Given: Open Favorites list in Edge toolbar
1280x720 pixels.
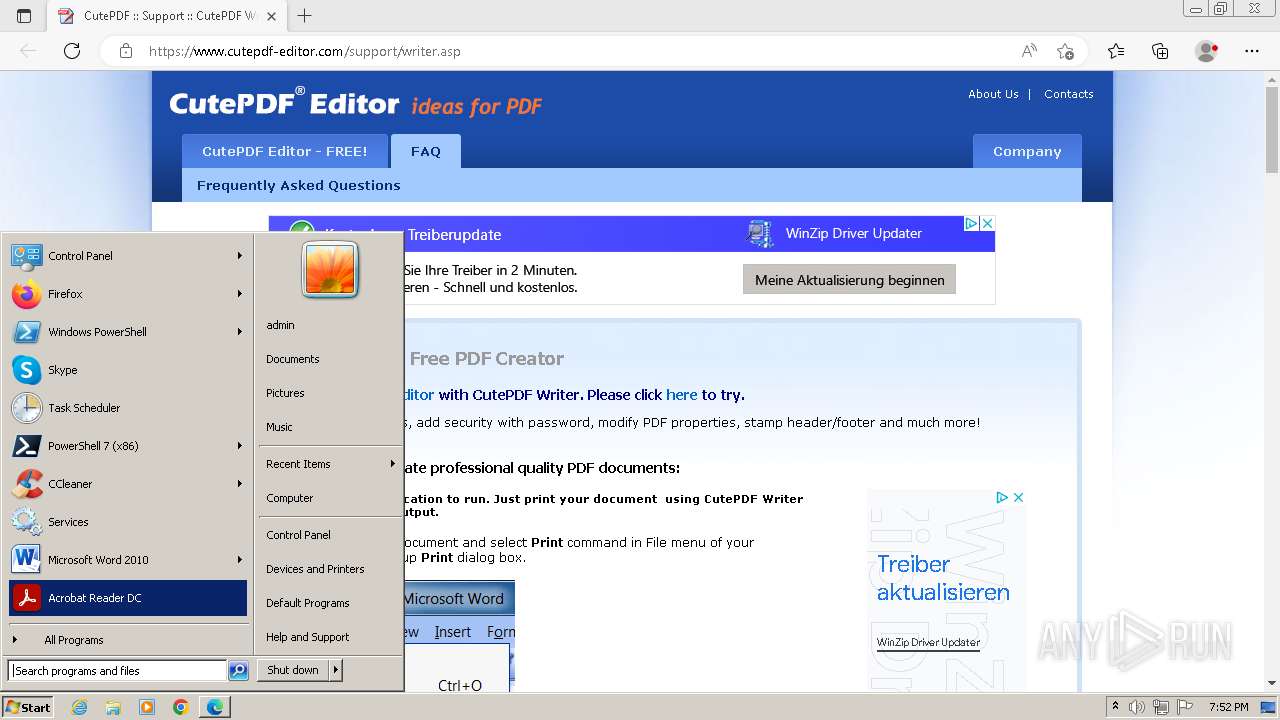Looking at the screenshot, I should (x=1116, y=51).
